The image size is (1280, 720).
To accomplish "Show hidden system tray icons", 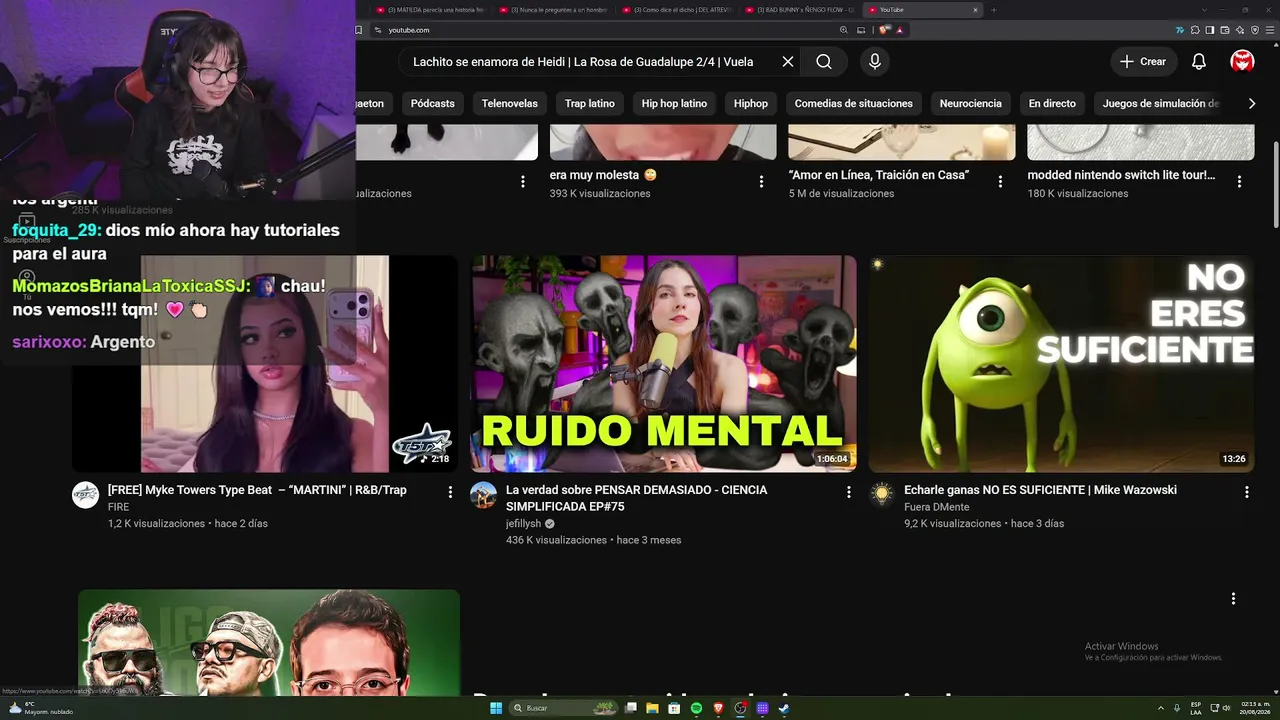I will (1161, 708).
